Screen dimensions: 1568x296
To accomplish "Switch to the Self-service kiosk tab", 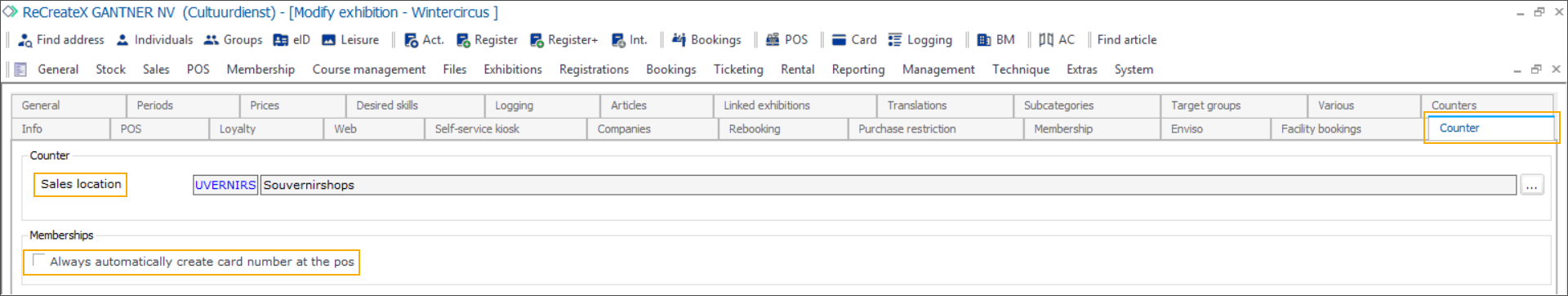I will tap(506, 129).
